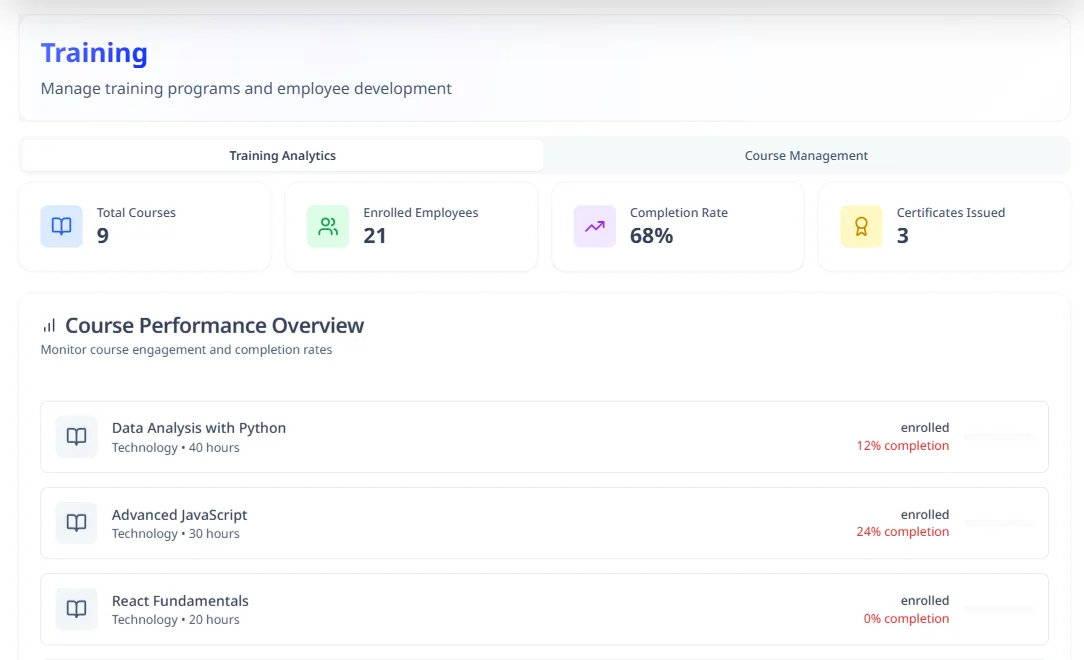Click the Course Performance Overview heading

214,326
